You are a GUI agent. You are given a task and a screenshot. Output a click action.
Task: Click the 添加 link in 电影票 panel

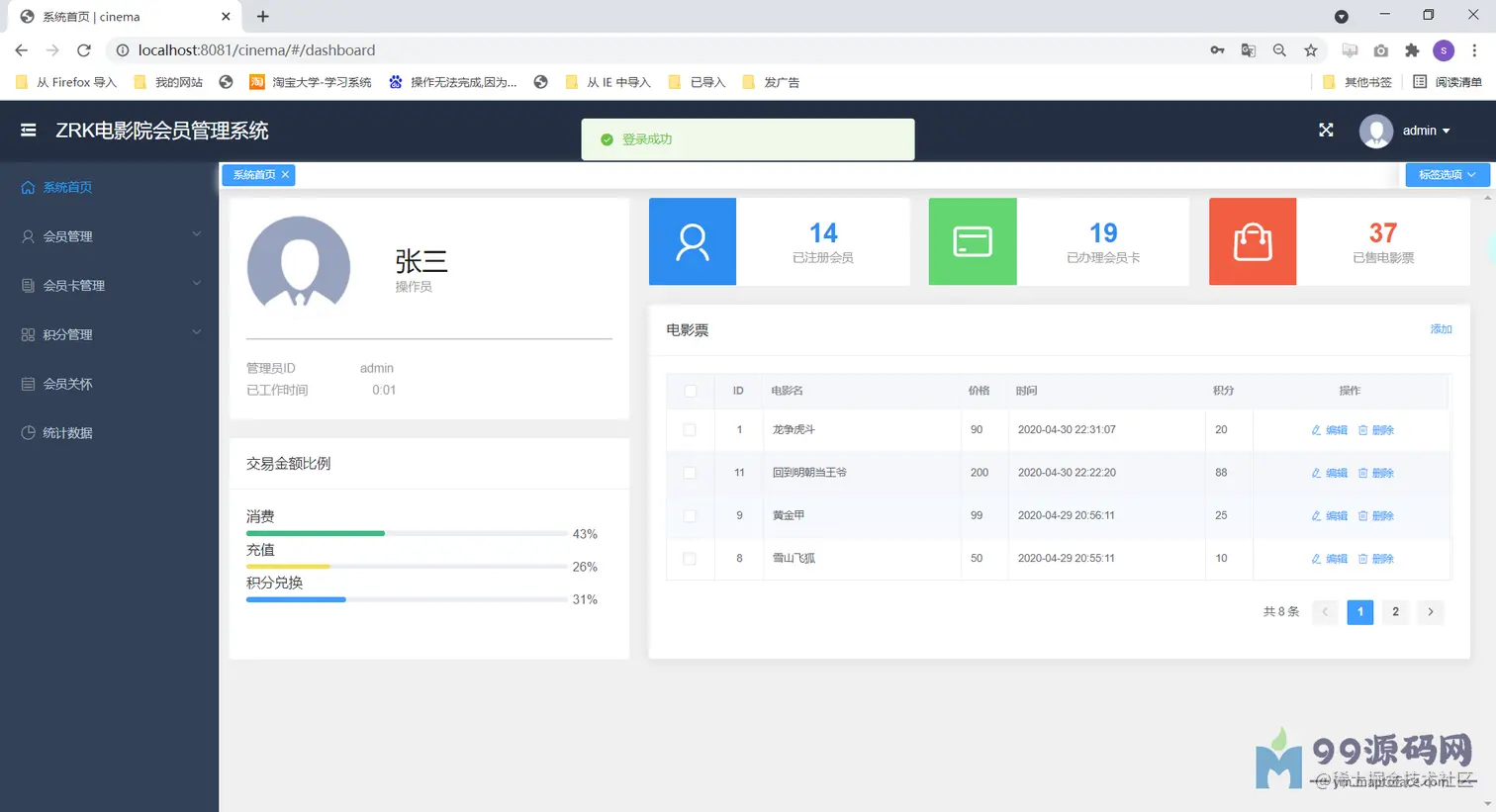(1441, 329)
